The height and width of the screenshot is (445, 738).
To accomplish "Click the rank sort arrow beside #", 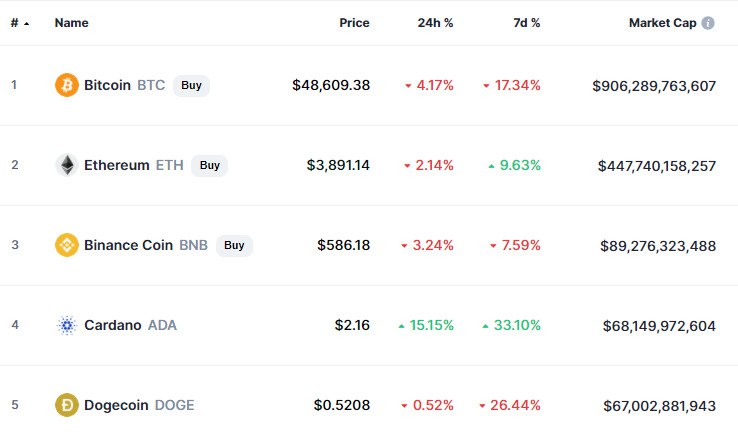I will tap(26, 24).
